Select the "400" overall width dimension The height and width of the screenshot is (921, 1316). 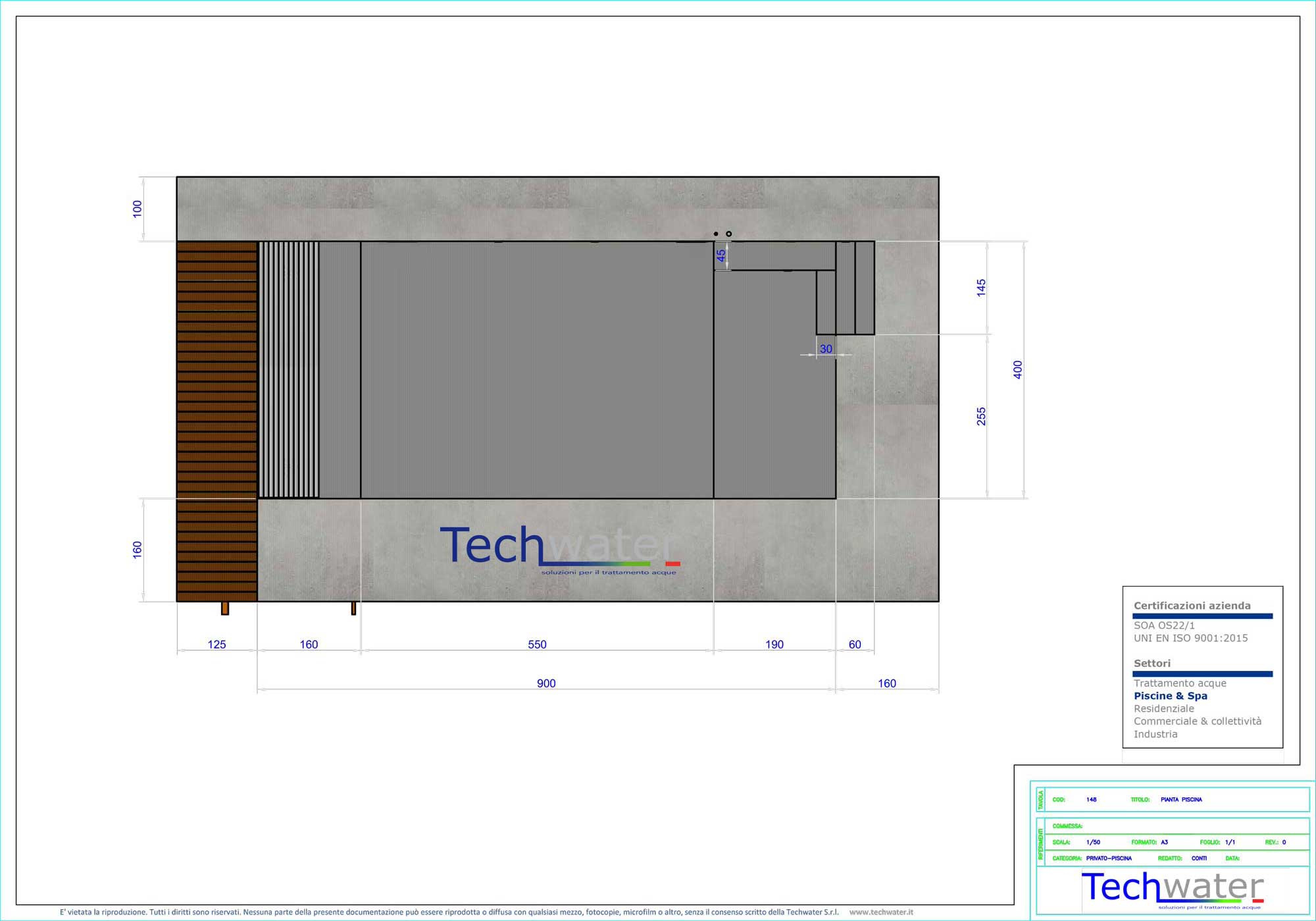pos(1018,369)
